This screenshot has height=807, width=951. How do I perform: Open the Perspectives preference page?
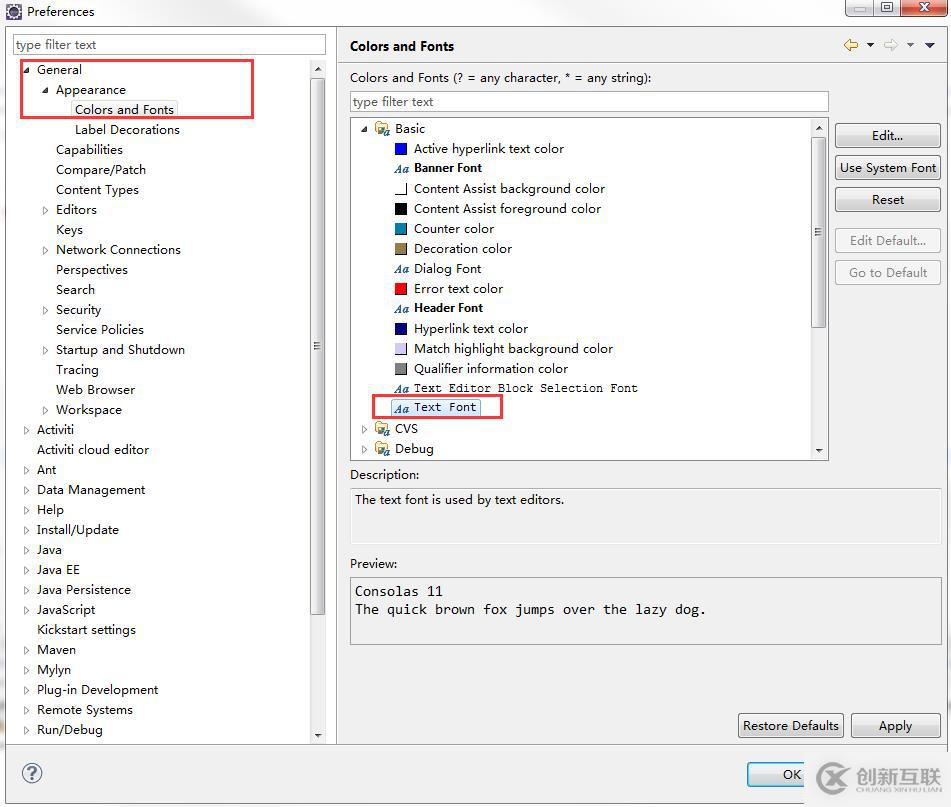[92, 270]
